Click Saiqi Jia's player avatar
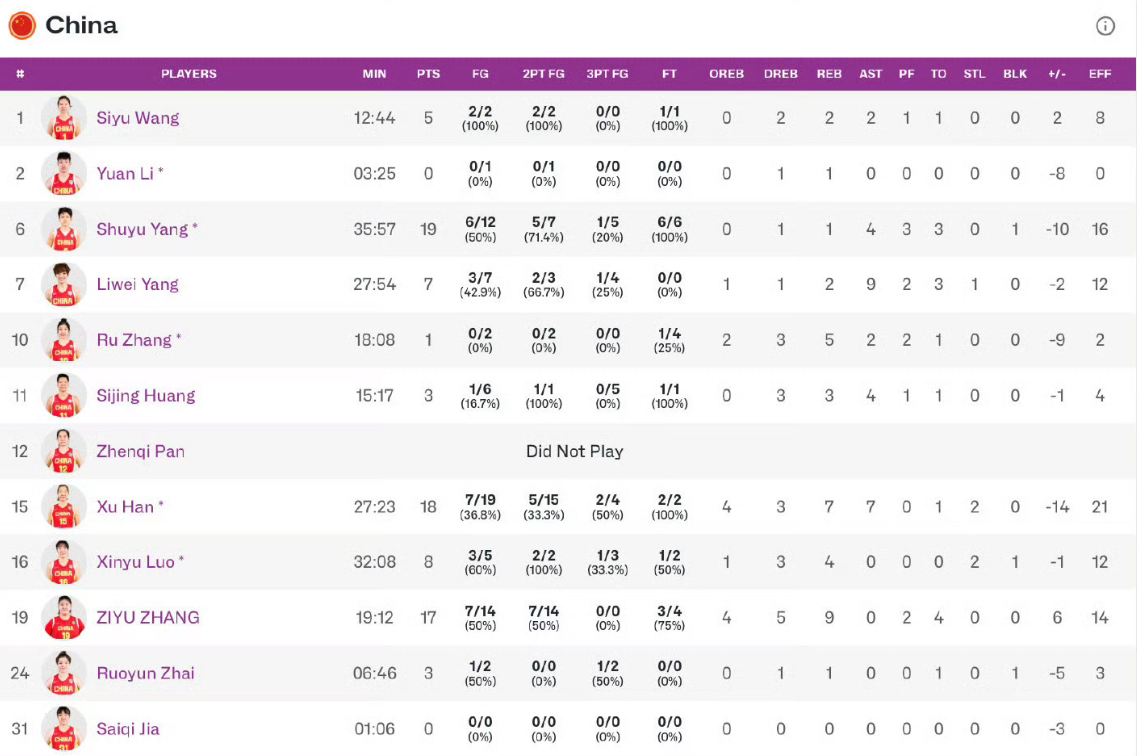 [x=63, y=728]
